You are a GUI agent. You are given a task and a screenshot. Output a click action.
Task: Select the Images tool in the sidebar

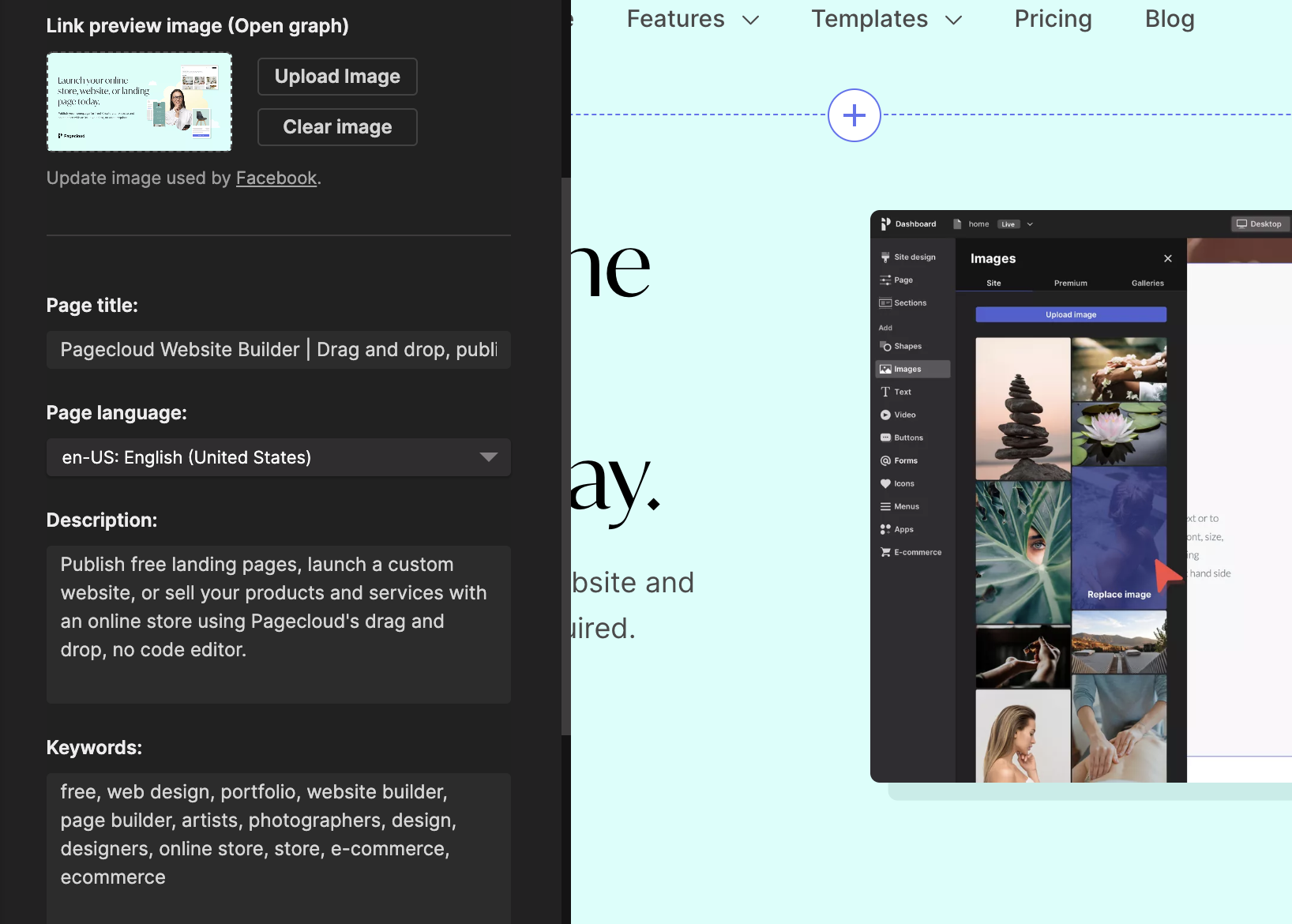(x=907, y=368)
